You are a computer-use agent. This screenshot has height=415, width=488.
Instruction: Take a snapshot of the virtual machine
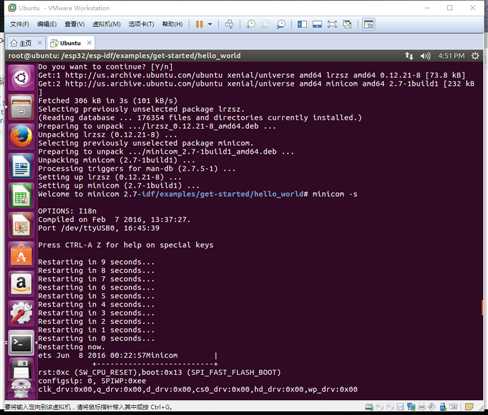251,24
